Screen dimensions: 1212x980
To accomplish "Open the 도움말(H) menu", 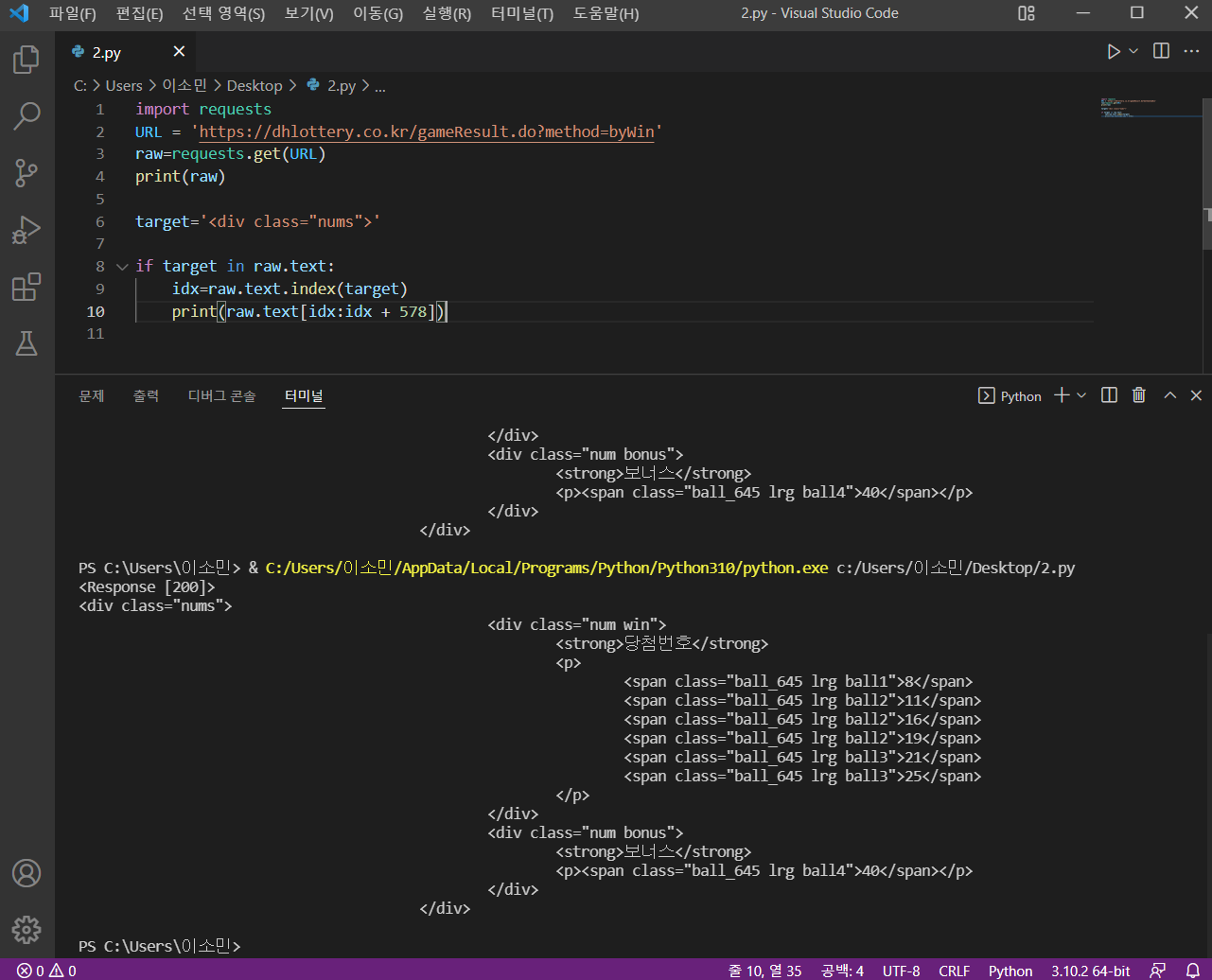I will click(x=606, y=13).
